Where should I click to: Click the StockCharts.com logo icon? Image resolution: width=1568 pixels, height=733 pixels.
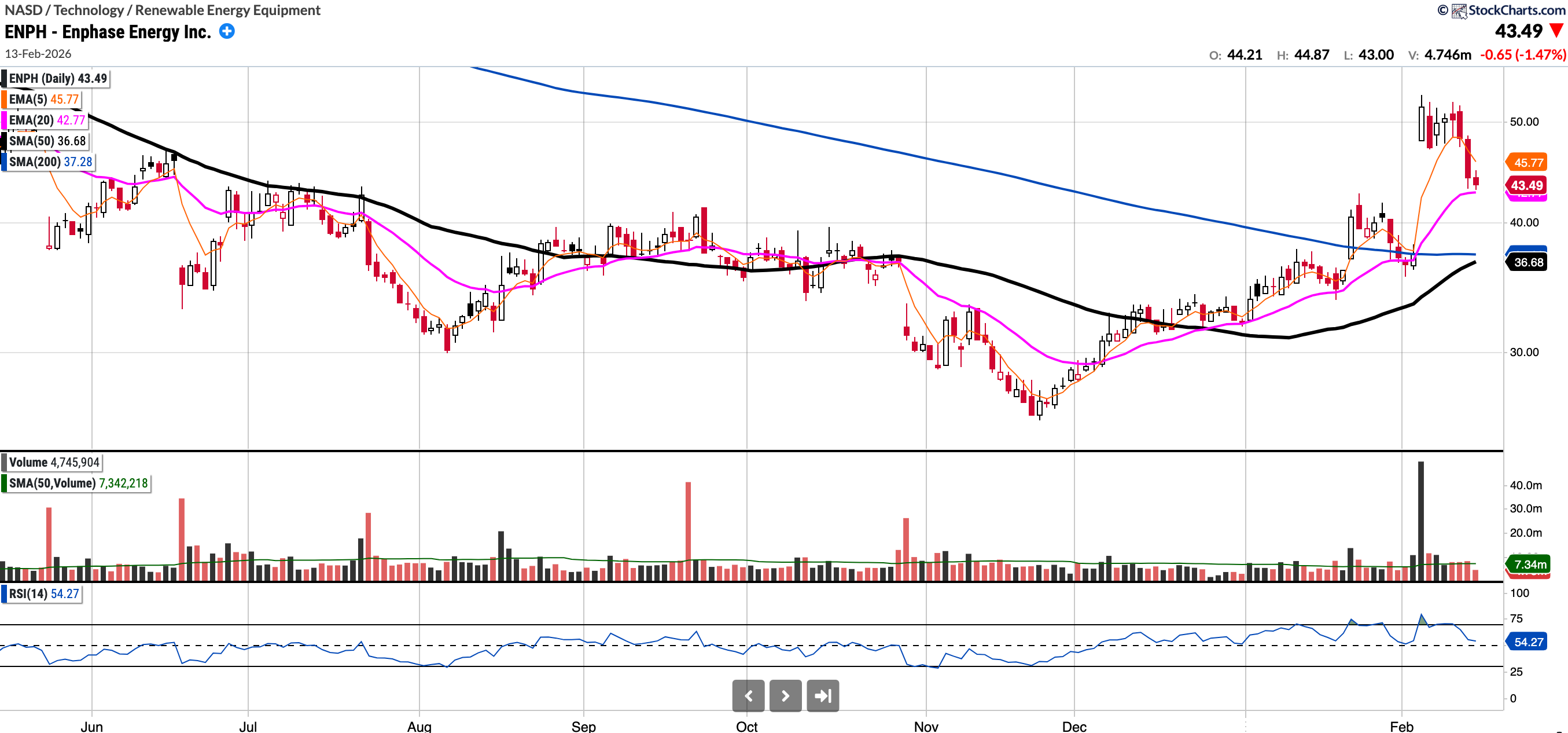pyautogui.click(x=1459, y=10)
